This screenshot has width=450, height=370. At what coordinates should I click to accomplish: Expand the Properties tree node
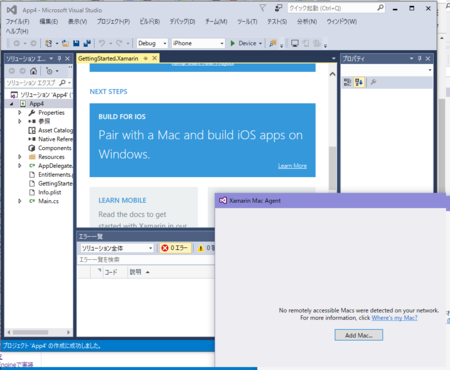click(20, 113)
